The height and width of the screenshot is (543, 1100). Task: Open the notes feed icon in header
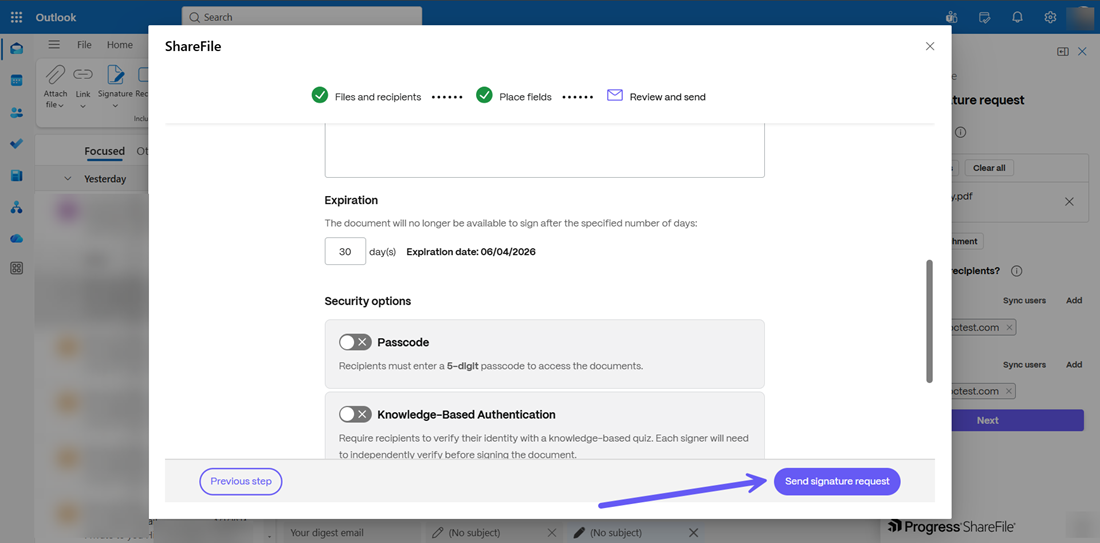[x=984, y=17]
